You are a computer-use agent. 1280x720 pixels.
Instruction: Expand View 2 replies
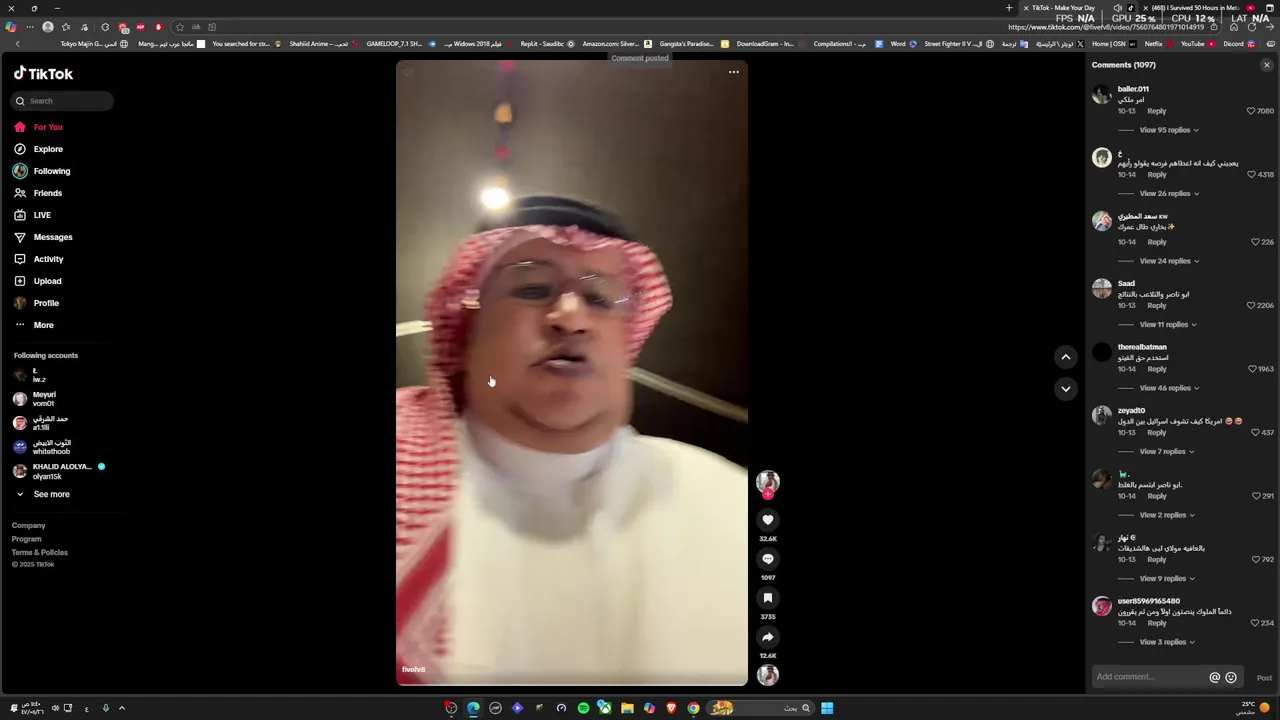1167,515
